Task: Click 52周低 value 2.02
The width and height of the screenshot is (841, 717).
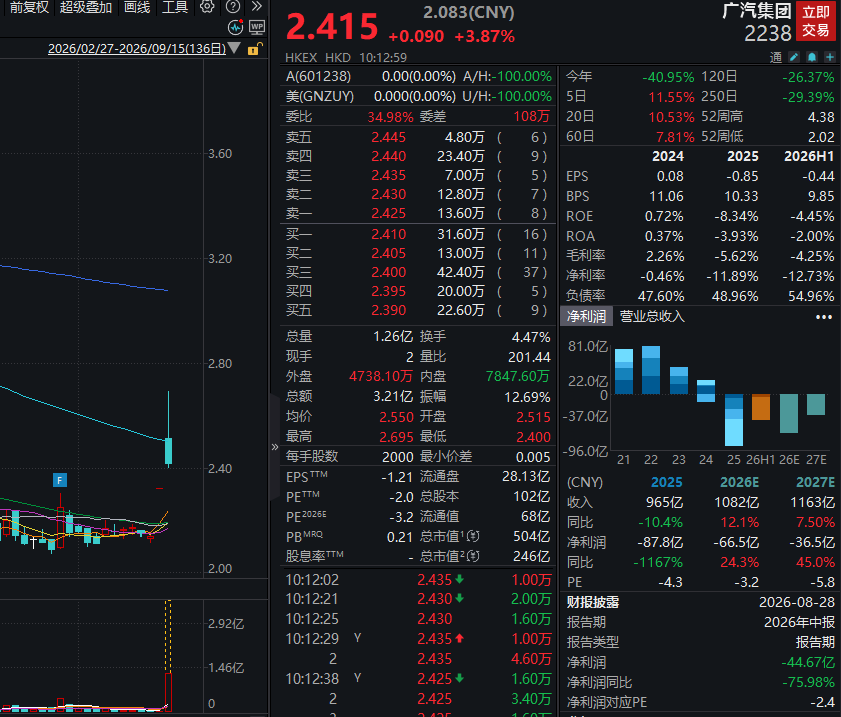Action: [x=821, y=137]
